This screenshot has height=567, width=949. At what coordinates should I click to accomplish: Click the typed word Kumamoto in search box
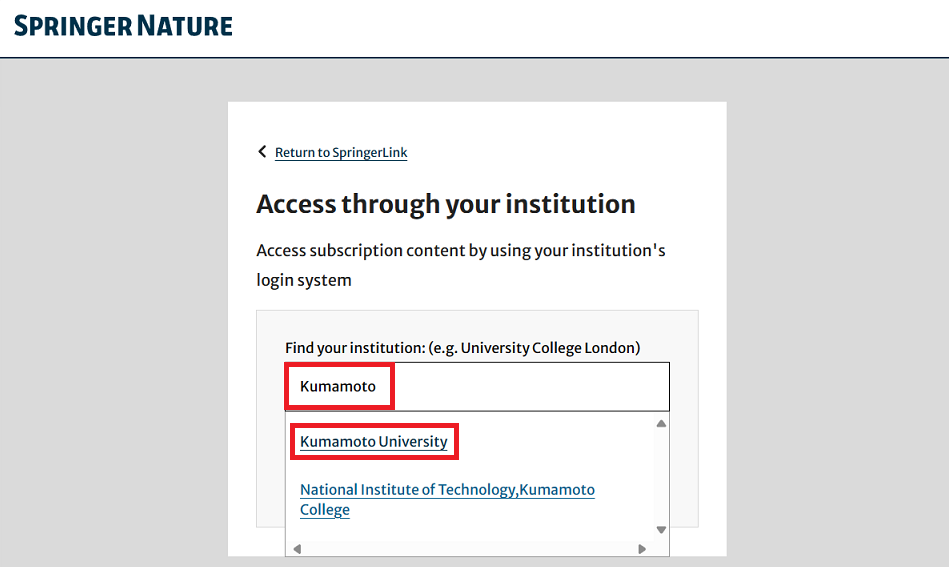tap(338, 387)
